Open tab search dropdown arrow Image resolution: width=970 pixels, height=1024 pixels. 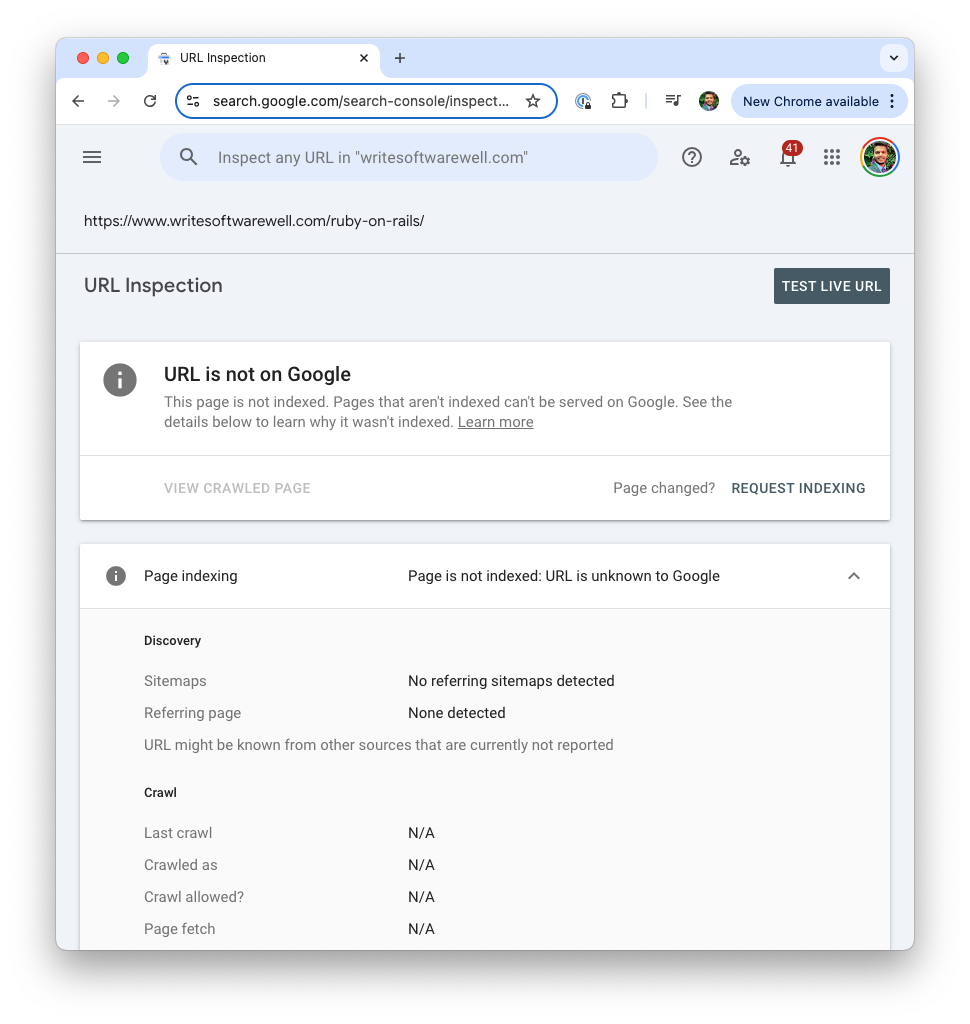click(x=894, y=57)
